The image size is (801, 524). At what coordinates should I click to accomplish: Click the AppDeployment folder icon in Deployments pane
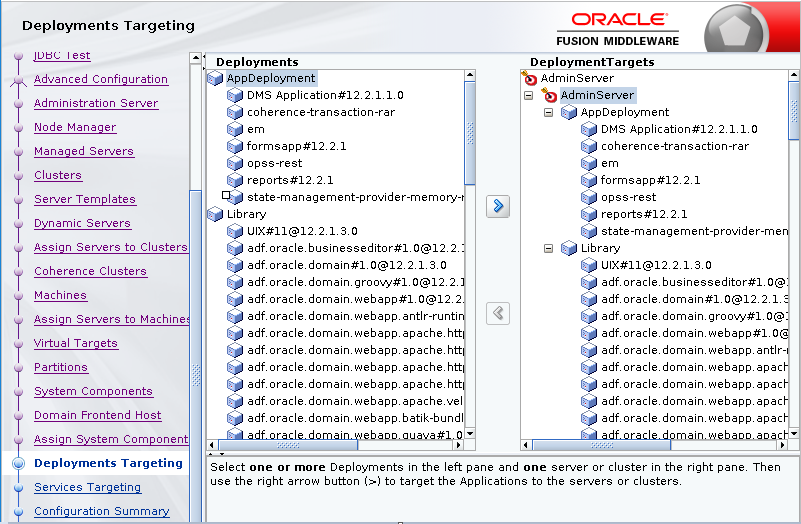(215, 78)
